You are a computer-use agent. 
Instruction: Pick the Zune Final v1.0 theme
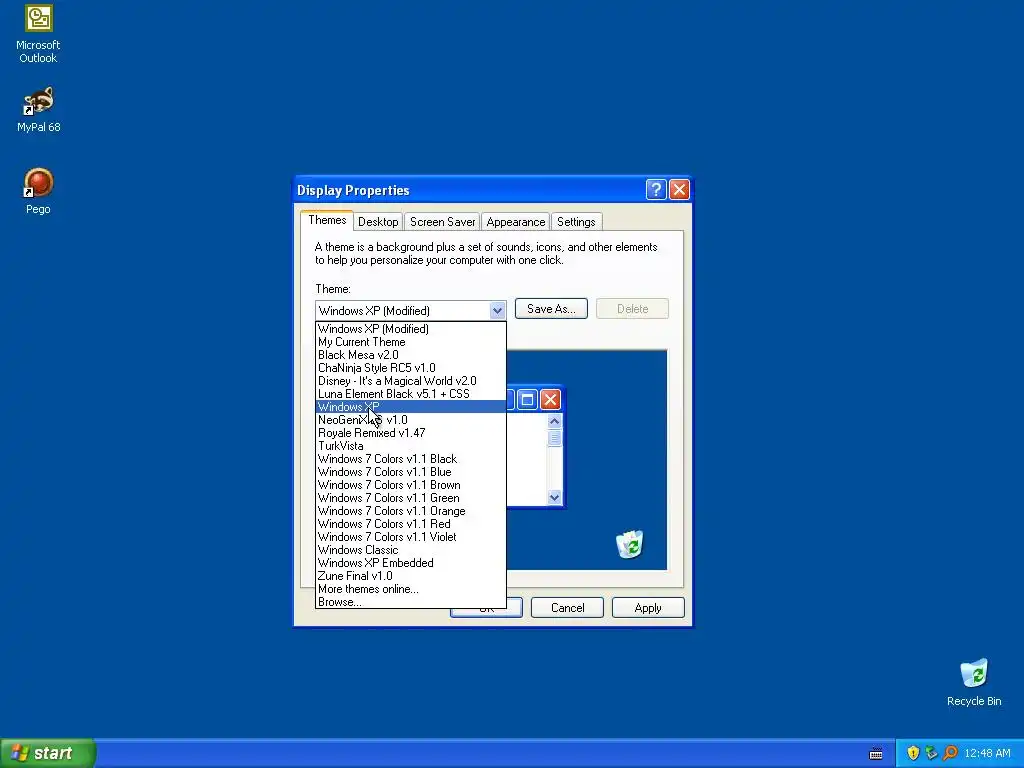tap(411, 576)
